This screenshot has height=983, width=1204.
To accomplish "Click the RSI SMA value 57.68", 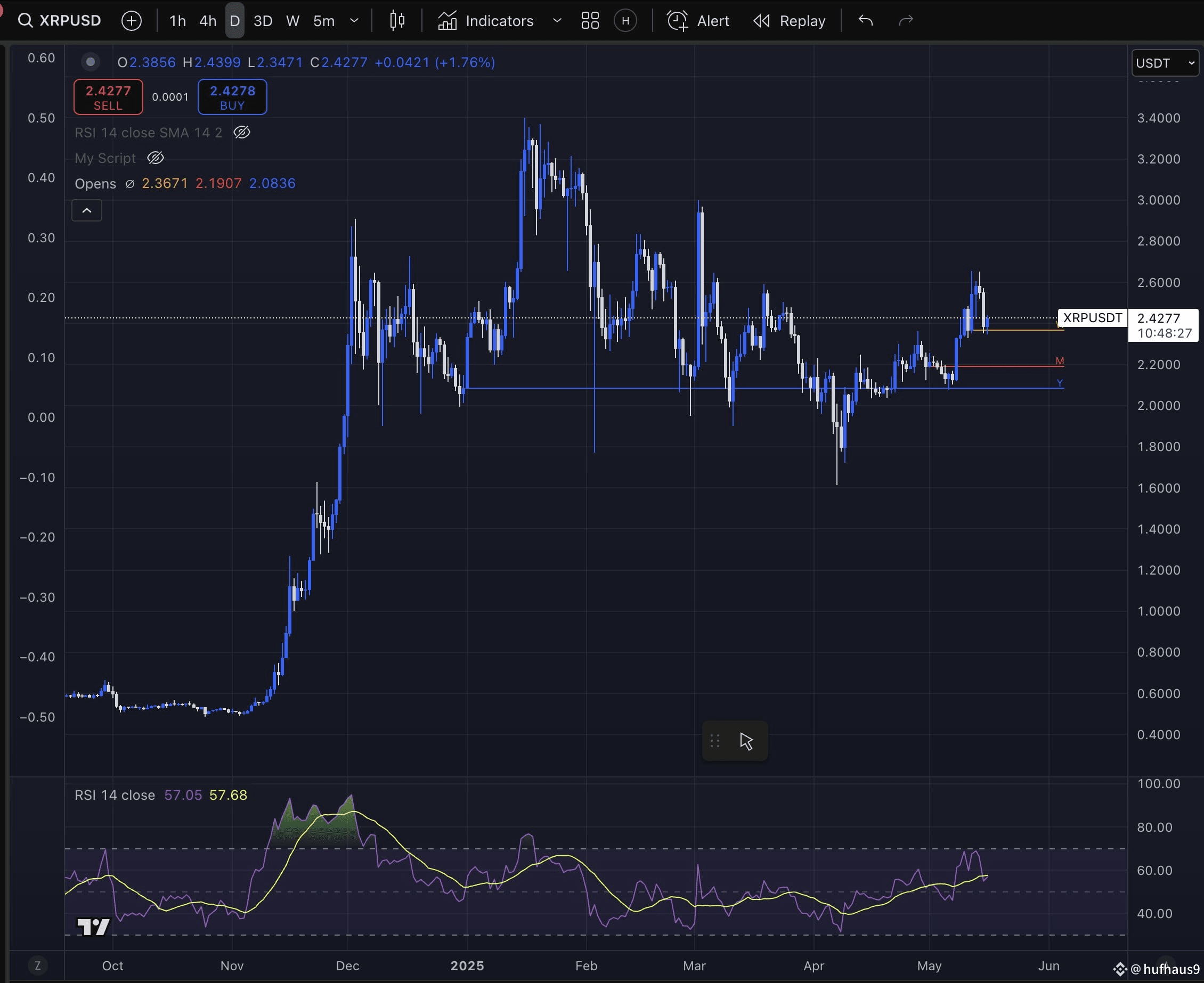I will (229, 795).
